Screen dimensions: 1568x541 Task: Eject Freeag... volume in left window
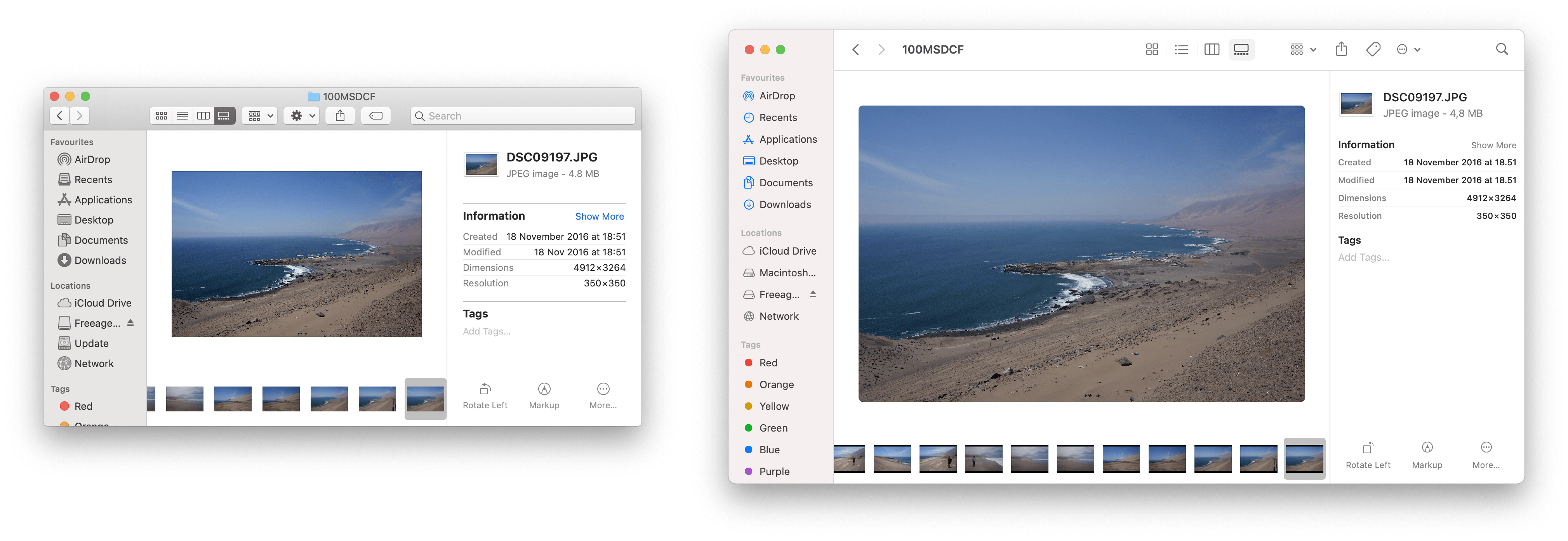(x=130, y=323)
